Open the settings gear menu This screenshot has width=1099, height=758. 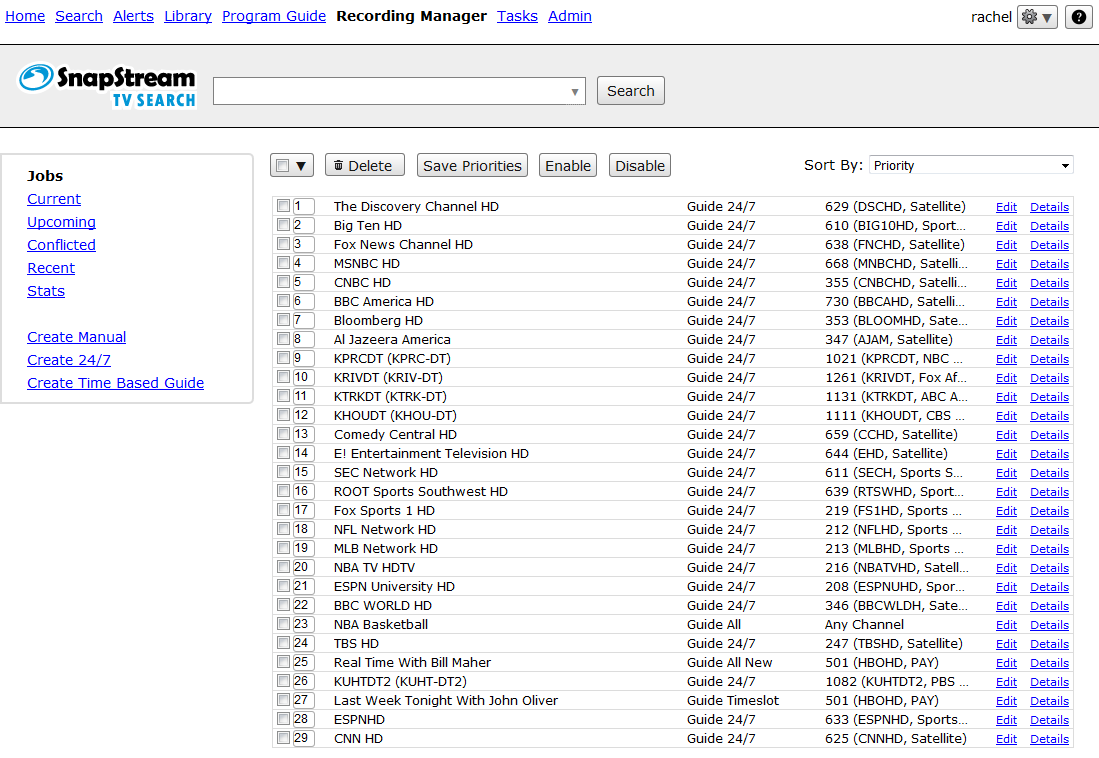point(1037,17)
